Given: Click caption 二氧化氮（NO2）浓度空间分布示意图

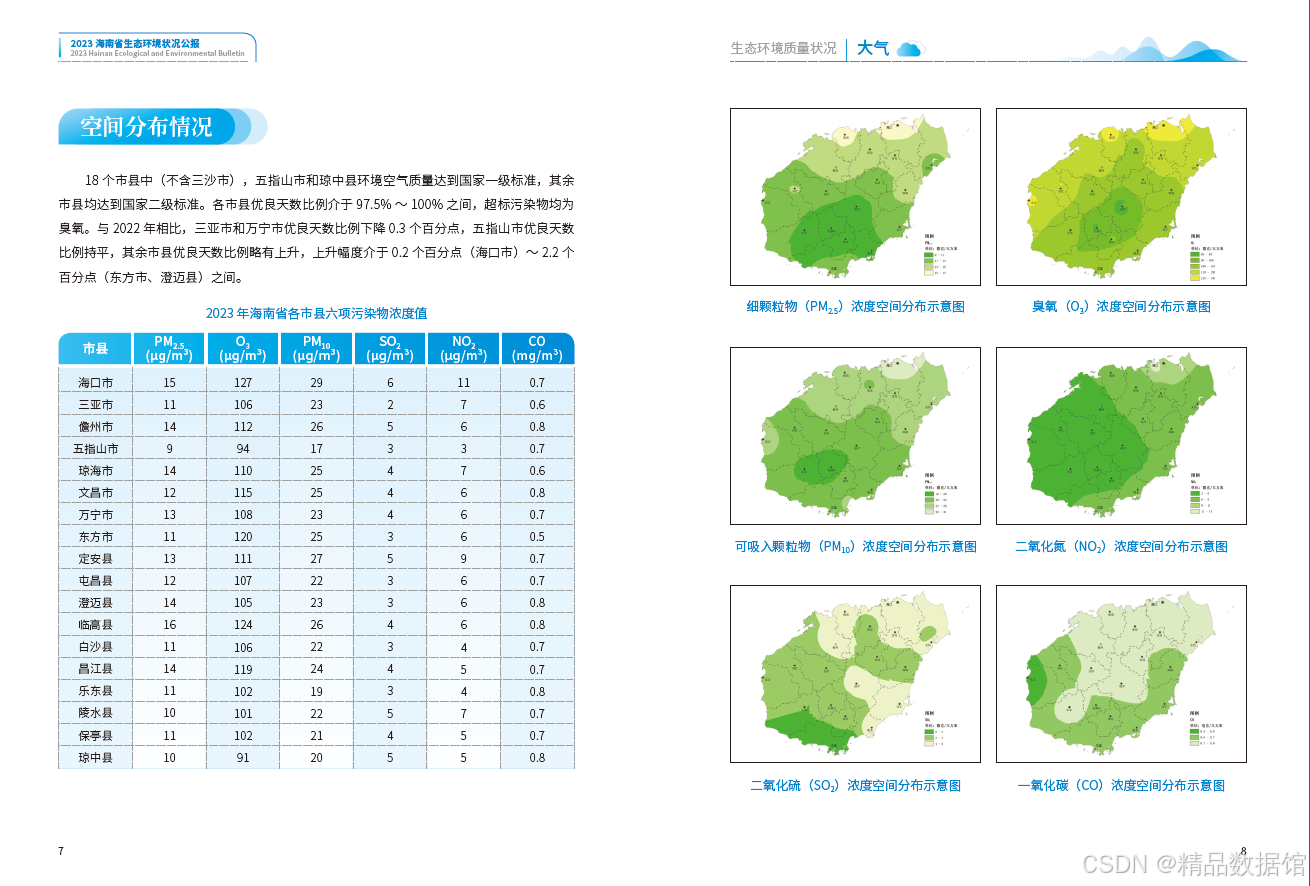Looking at the screenshot, I should tap(1121, 547).
